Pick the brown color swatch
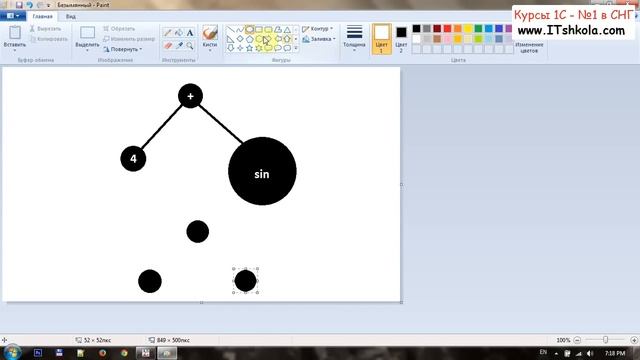640x360 pixels. coord(437,39)
